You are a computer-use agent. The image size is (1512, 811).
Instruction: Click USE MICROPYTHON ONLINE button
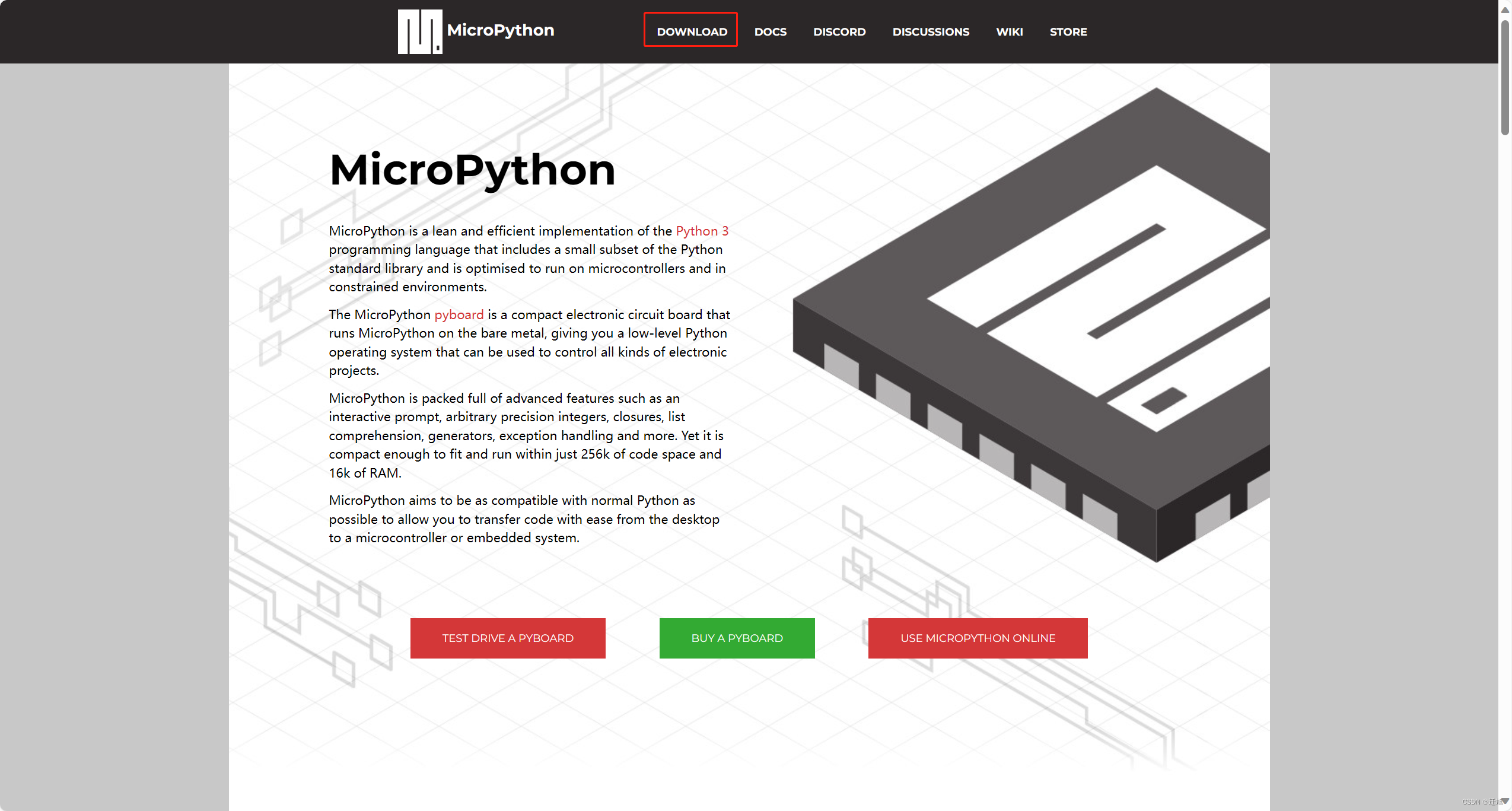[978, 638]
